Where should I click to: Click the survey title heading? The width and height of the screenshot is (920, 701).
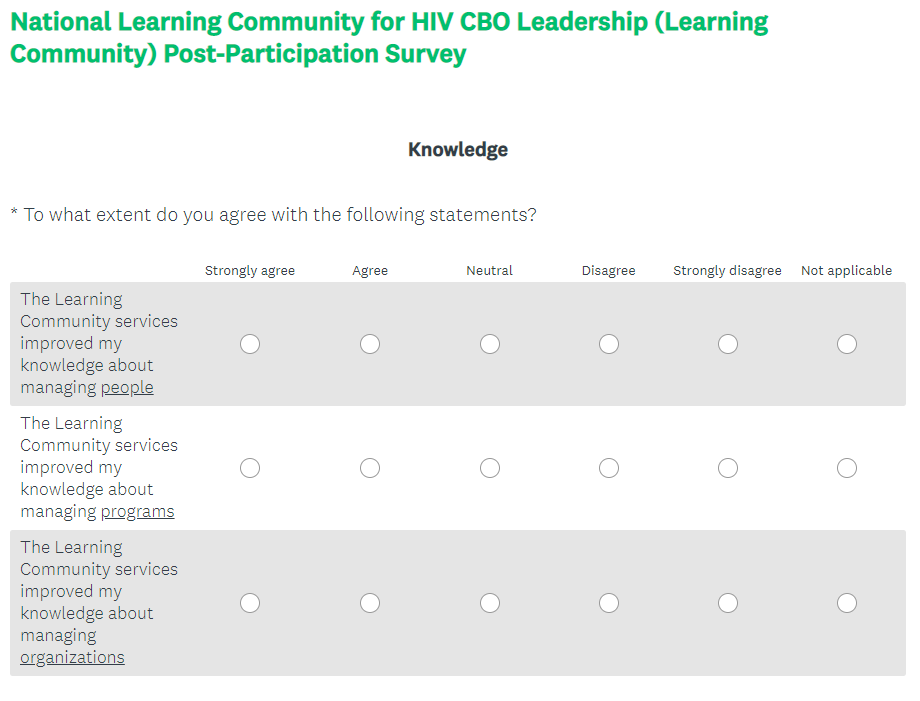pos(389,37)
